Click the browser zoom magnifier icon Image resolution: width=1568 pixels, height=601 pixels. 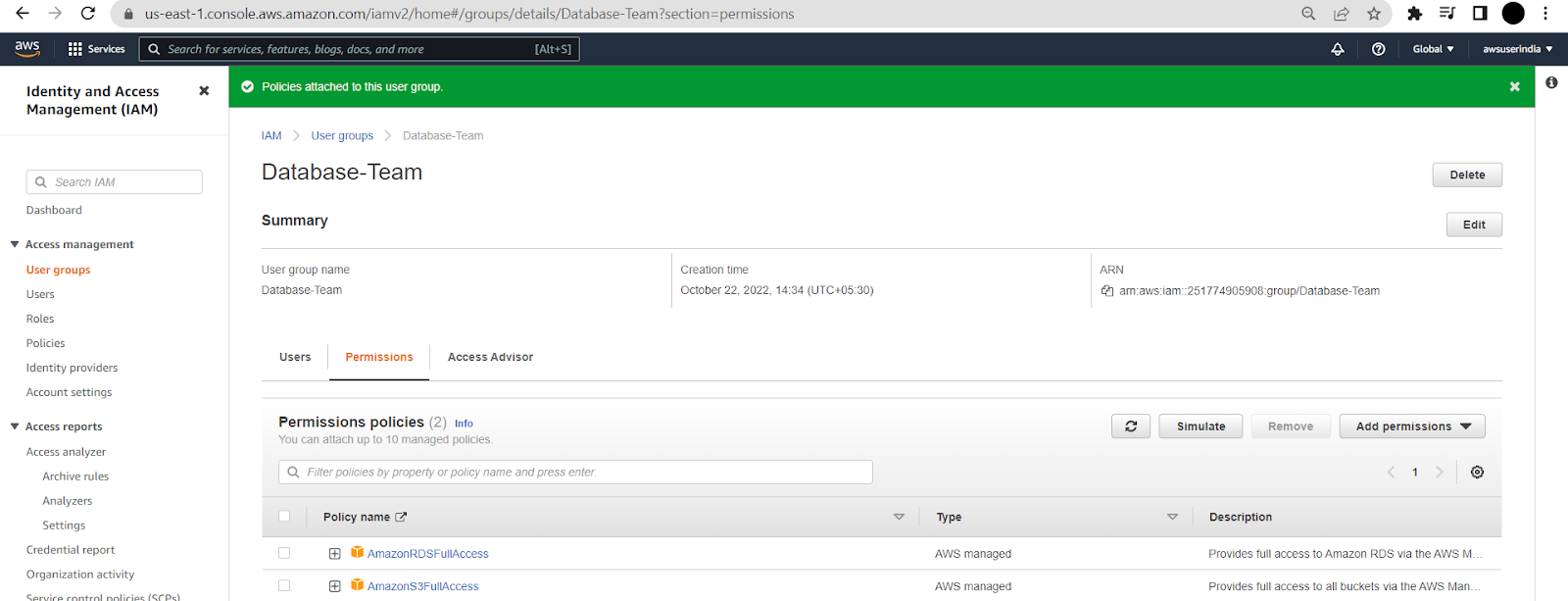coord(1308,14)
